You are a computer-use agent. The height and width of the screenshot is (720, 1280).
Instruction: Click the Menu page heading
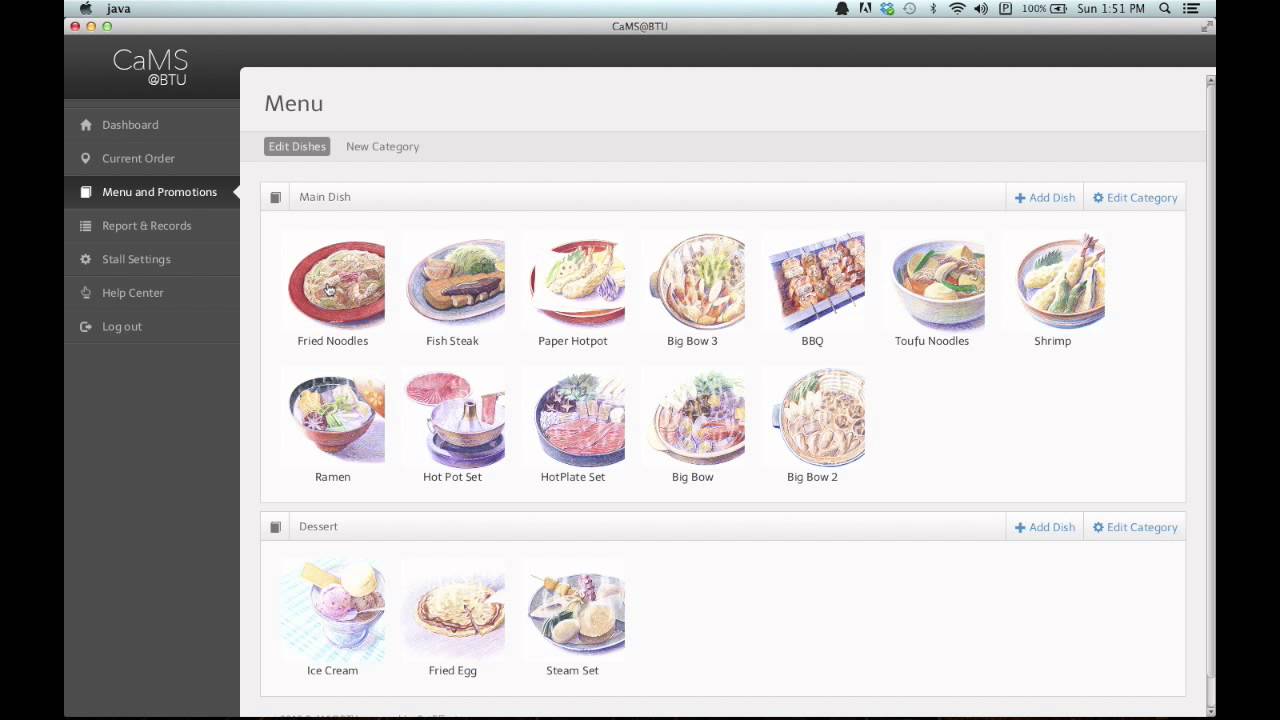294,103
